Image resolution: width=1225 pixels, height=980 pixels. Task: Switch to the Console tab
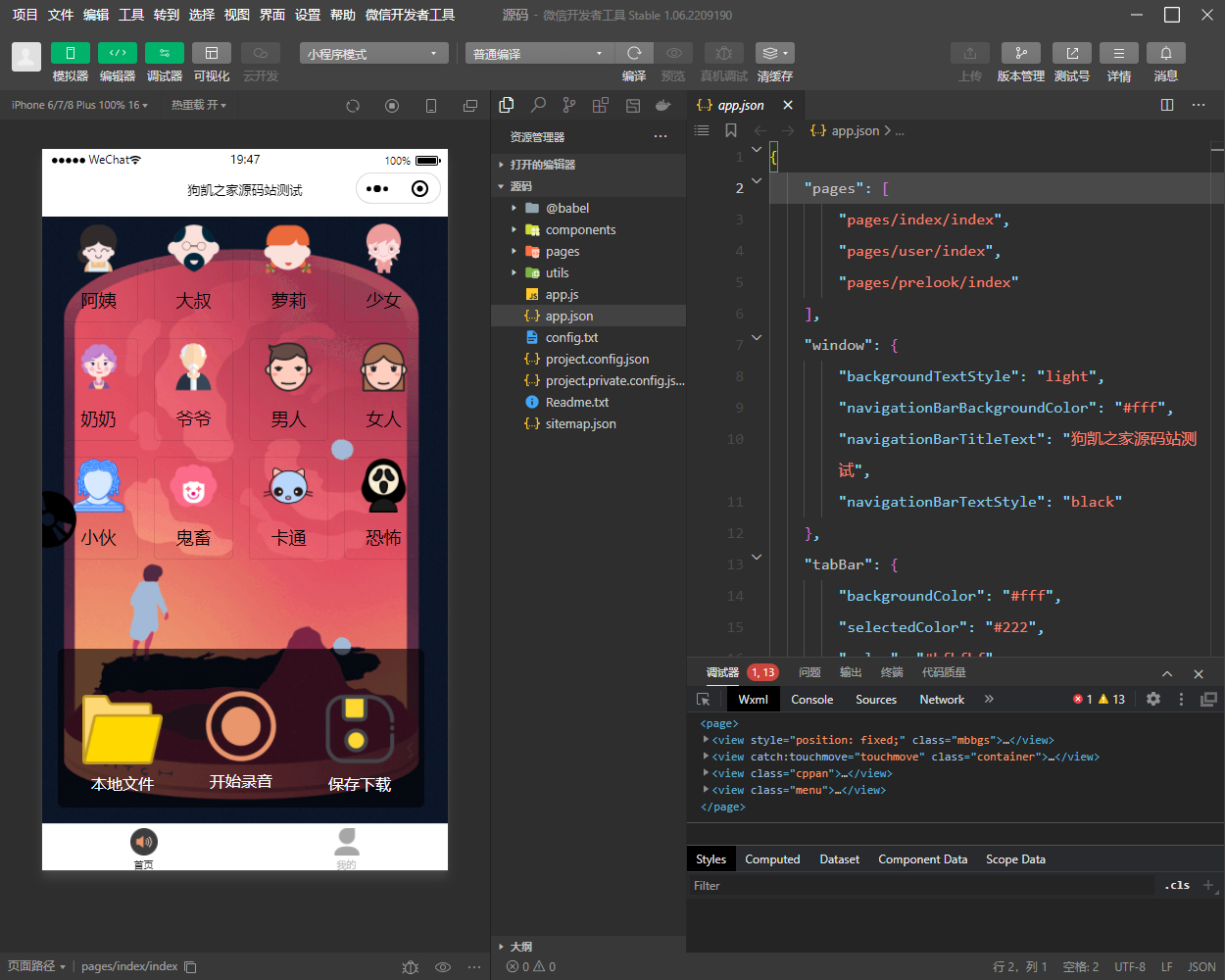812,699
